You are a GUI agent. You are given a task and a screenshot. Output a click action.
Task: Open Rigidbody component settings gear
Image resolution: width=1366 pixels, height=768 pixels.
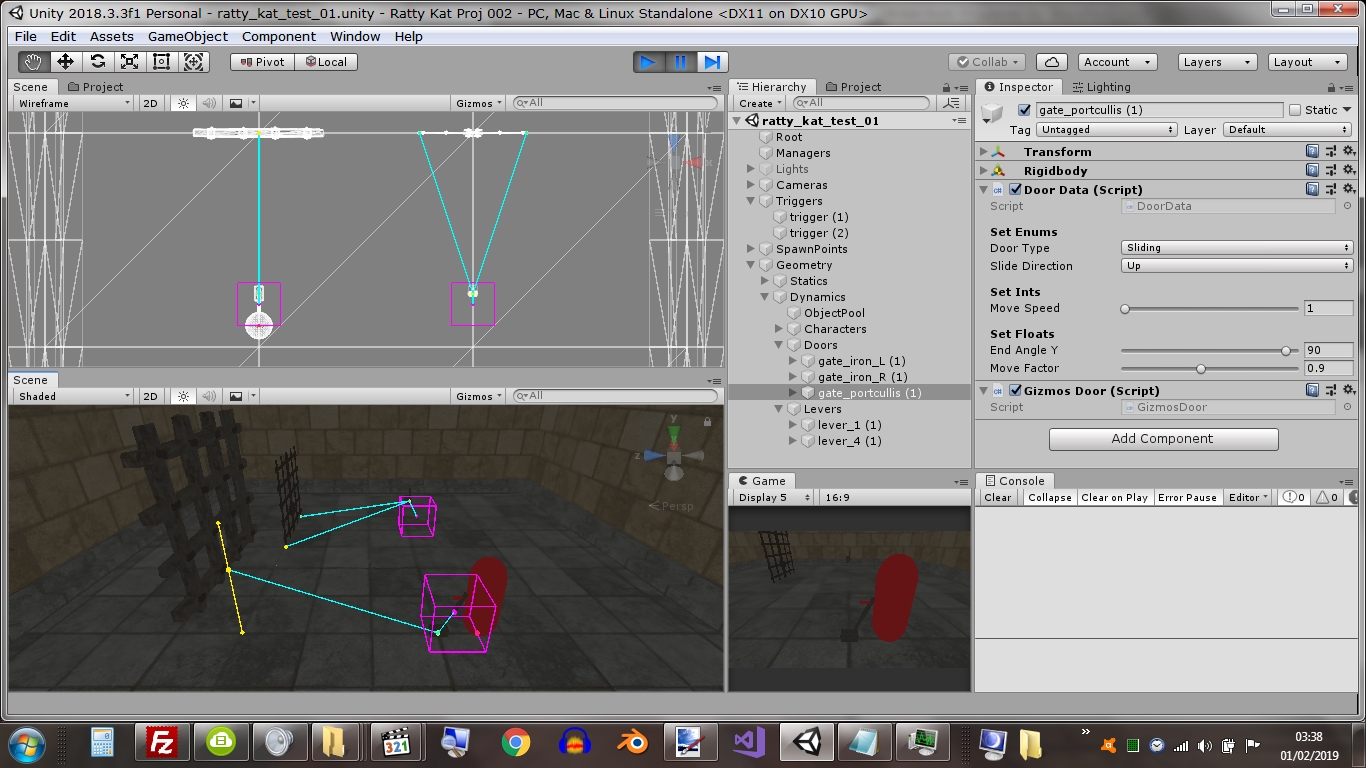[x=1348, y=171]
